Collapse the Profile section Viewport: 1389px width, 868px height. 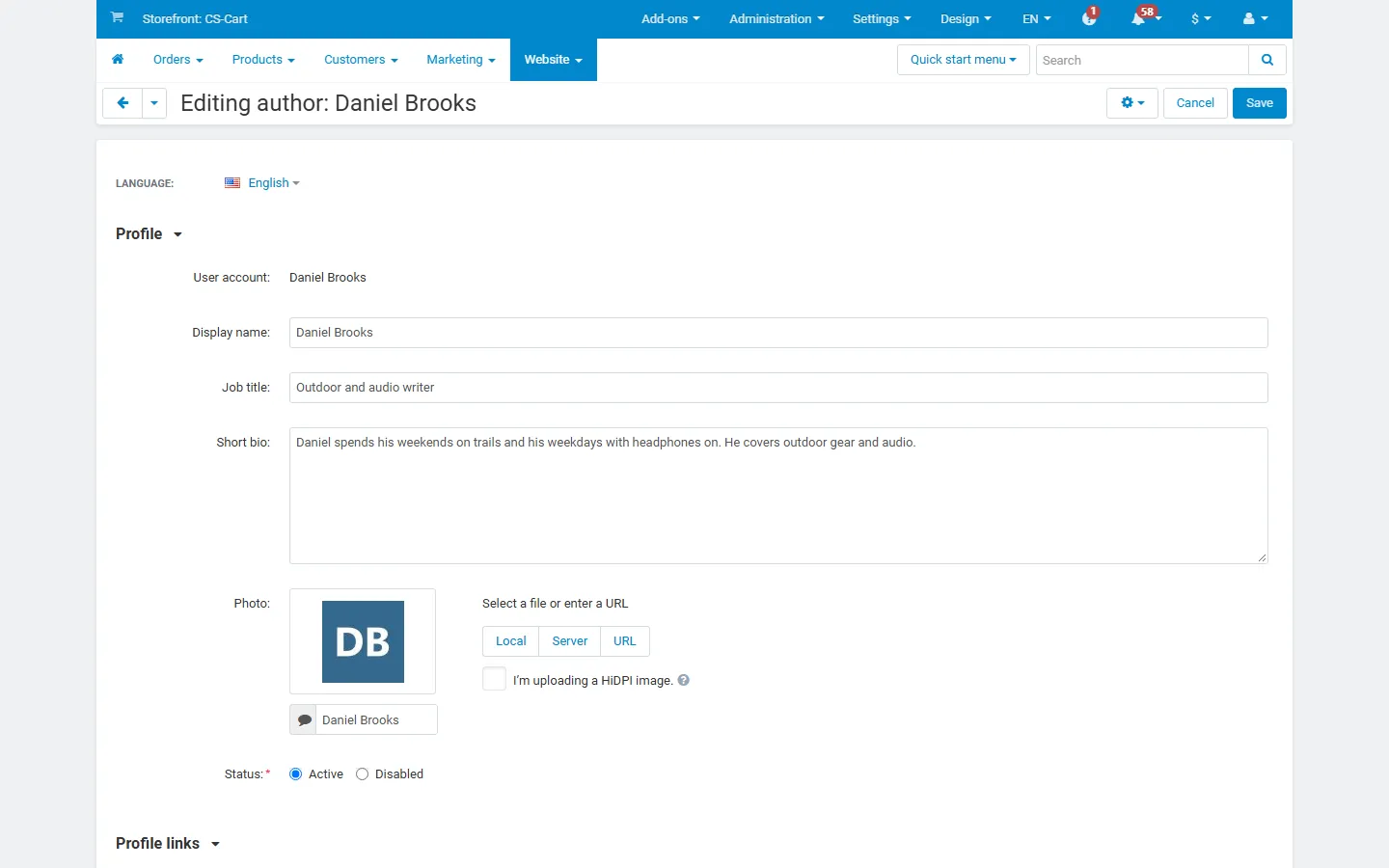click(149, 234)
